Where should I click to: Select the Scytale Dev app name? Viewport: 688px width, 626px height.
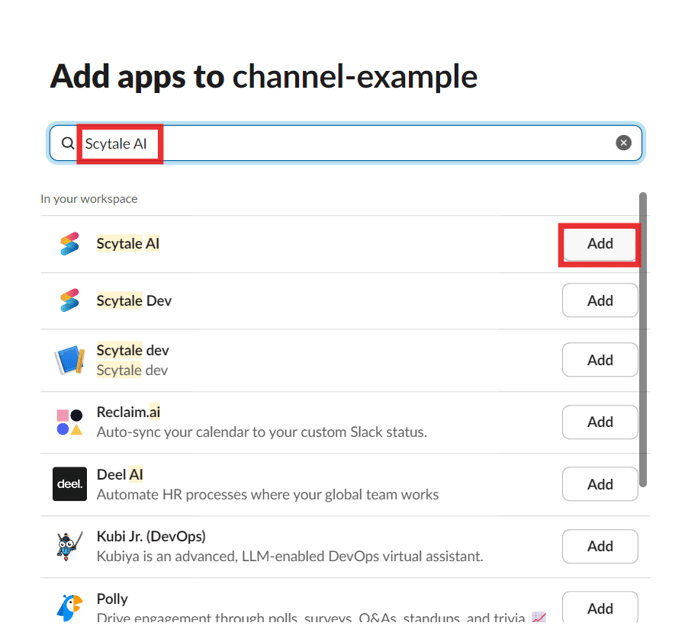(x=134, y=301)
